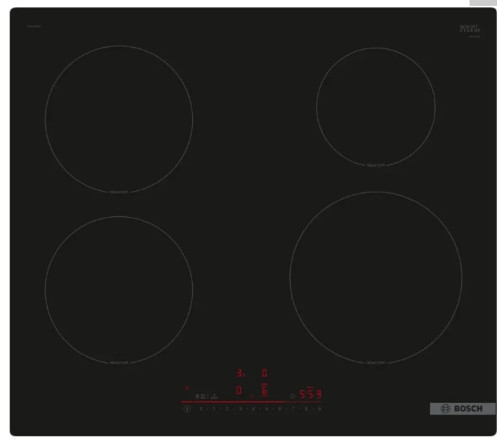Select the front-left zone display showing 0

[239, 390]
